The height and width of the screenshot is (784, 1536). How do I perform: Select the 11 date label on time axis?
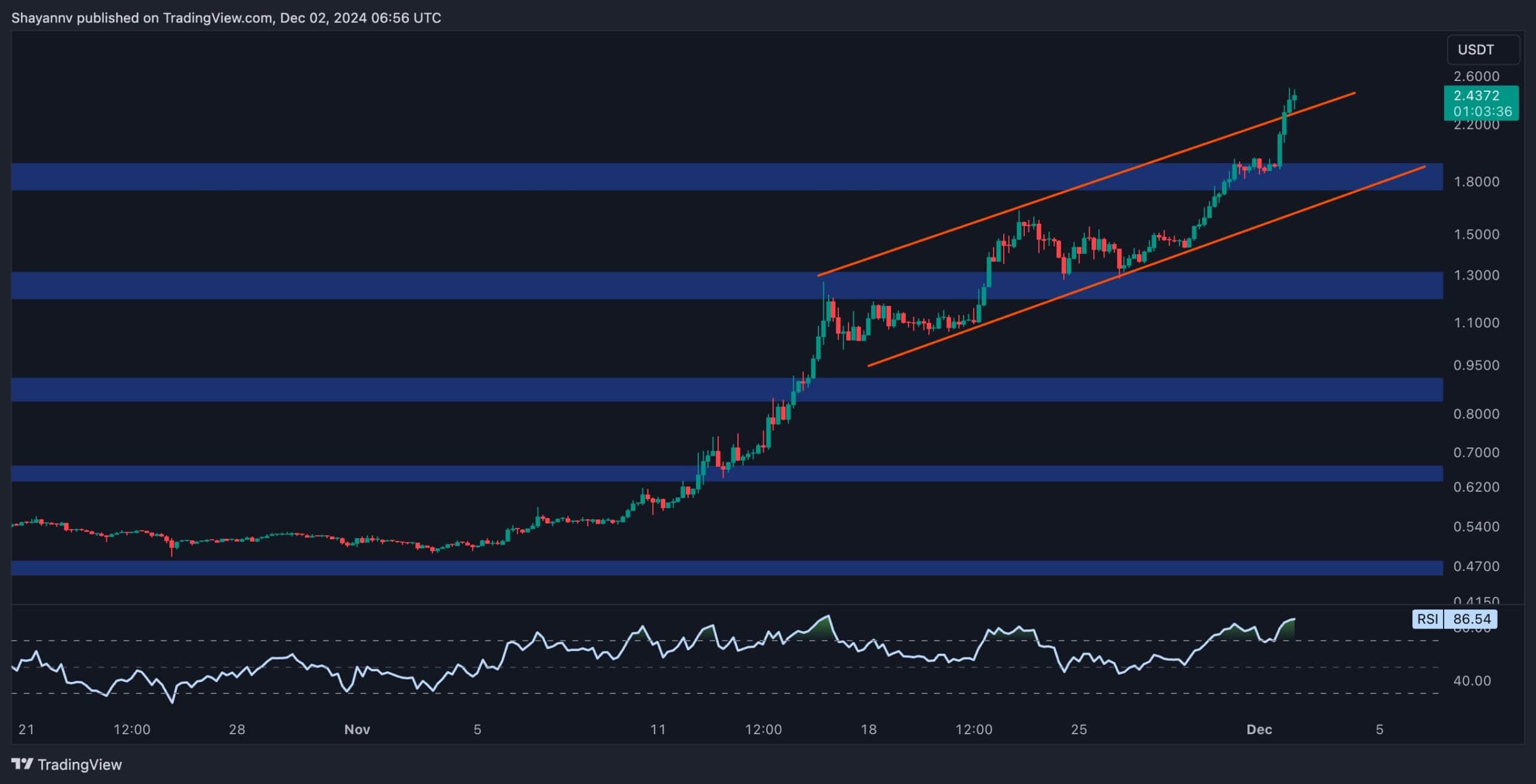(x=658, y=729)
